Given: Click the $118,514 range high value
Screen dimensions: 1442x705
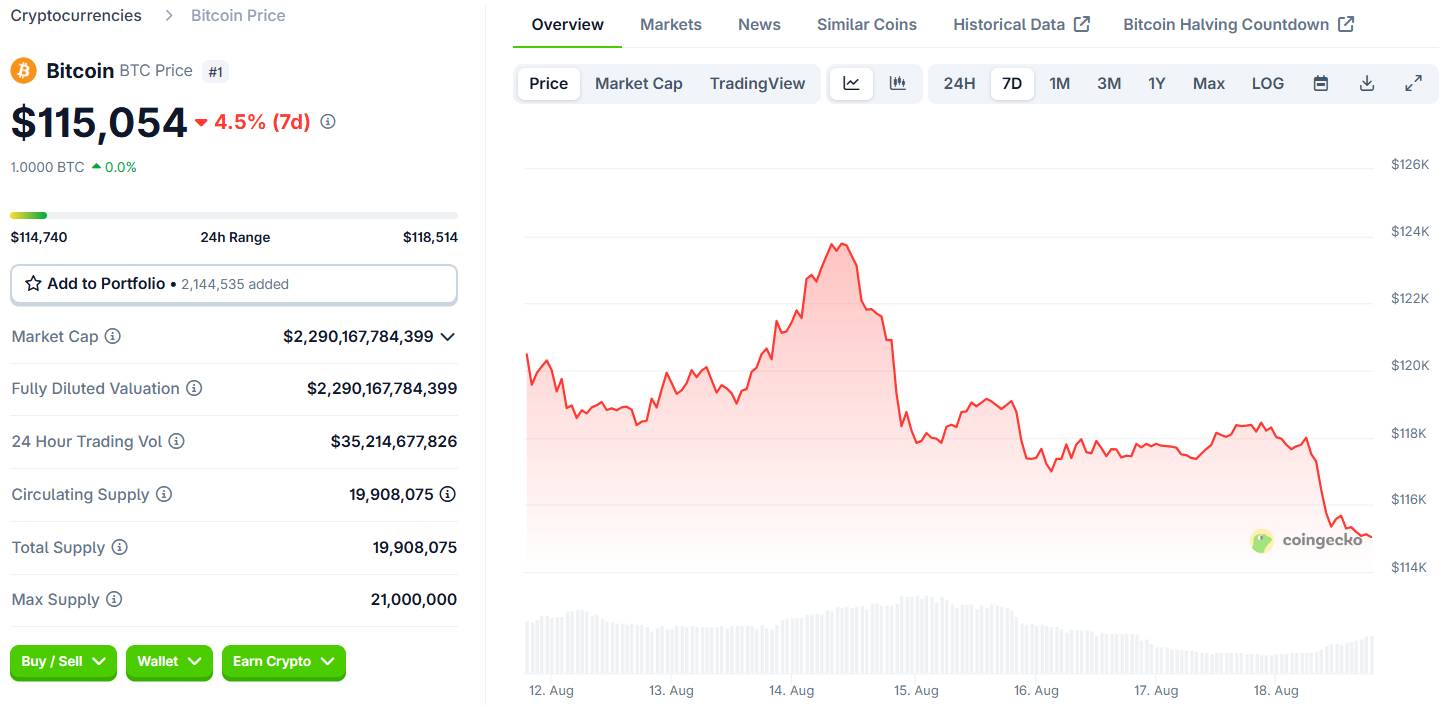Looking at the screenshot, I should [x=430, y=237].
